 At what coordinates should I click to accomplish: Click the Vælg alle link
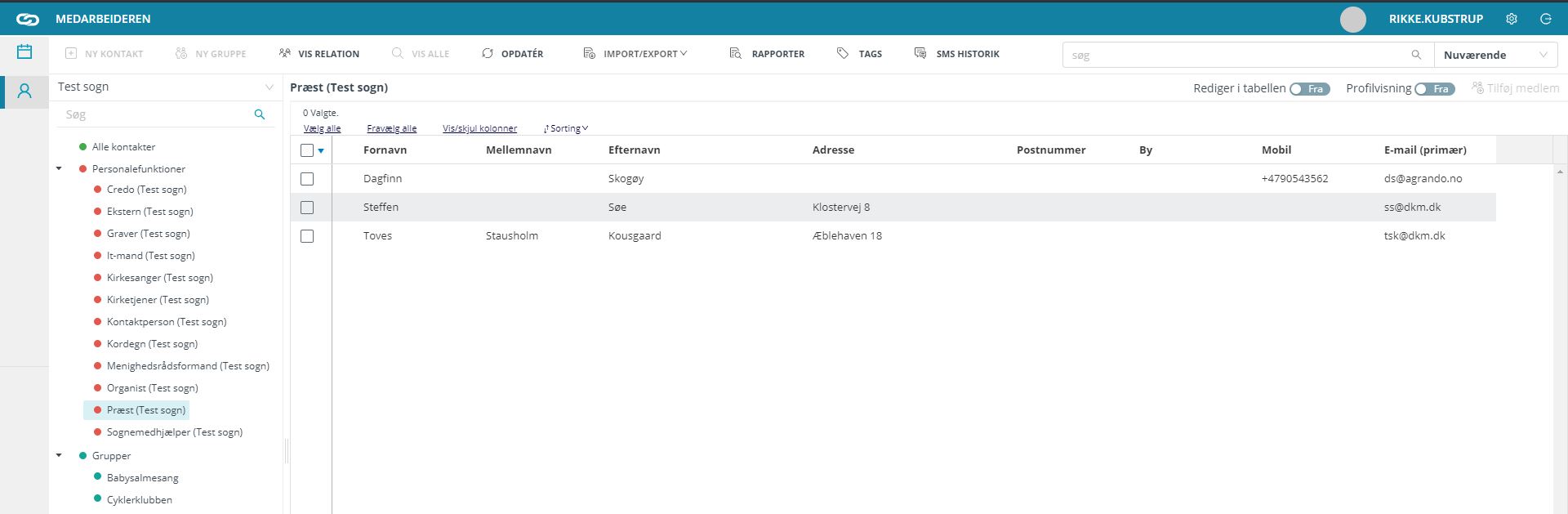[x=323, y=128]
